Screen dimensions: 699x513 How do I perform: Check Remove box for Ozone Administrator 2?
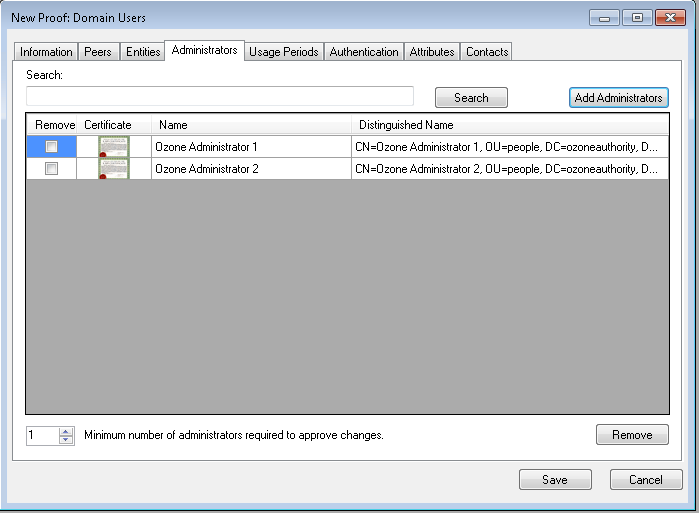point(51,168)
